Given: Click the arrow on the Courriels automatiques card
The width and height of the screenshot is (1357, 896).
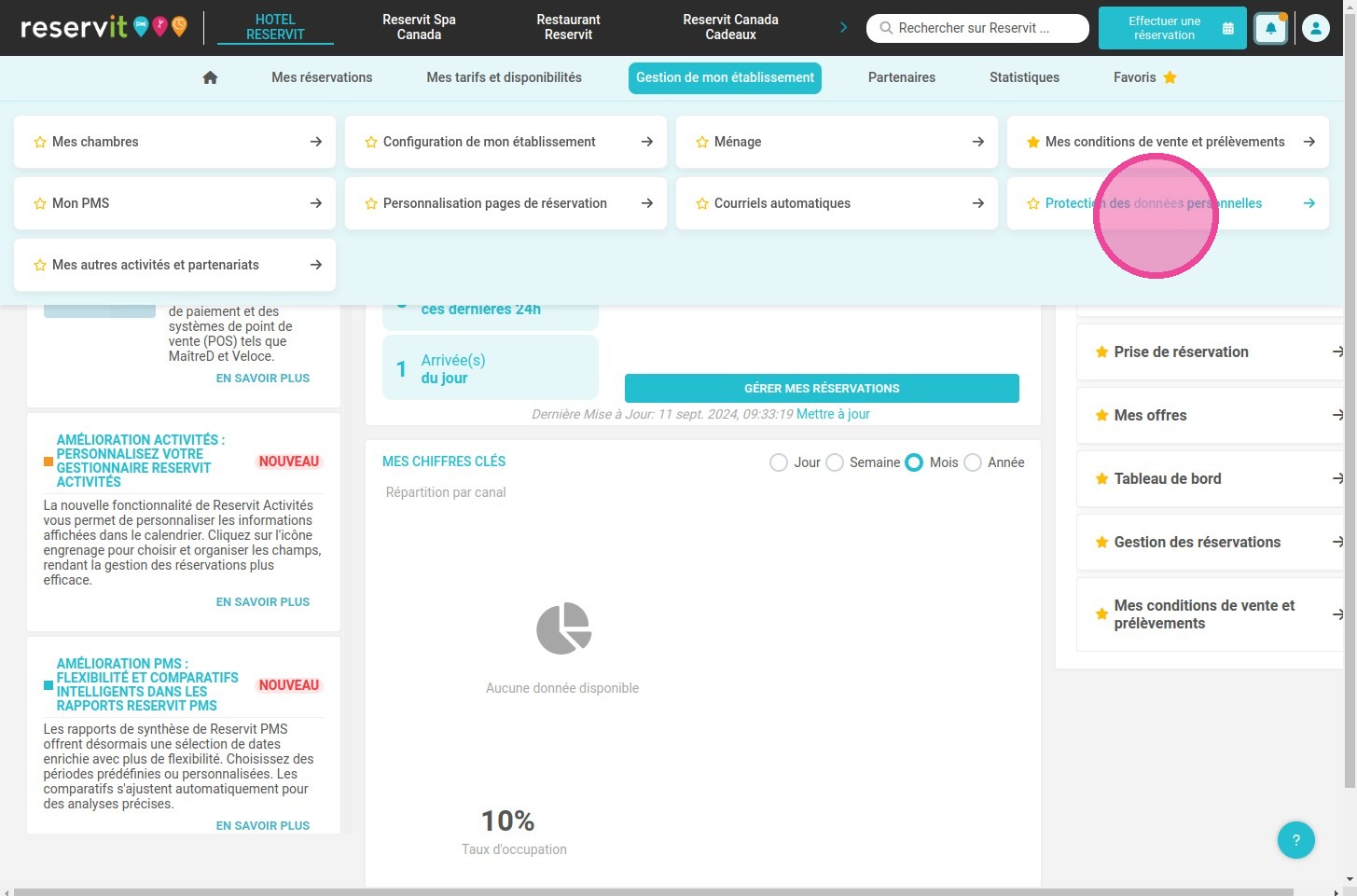Looking at the screenshot, I should pyautogui.click(x=978, y=203).
